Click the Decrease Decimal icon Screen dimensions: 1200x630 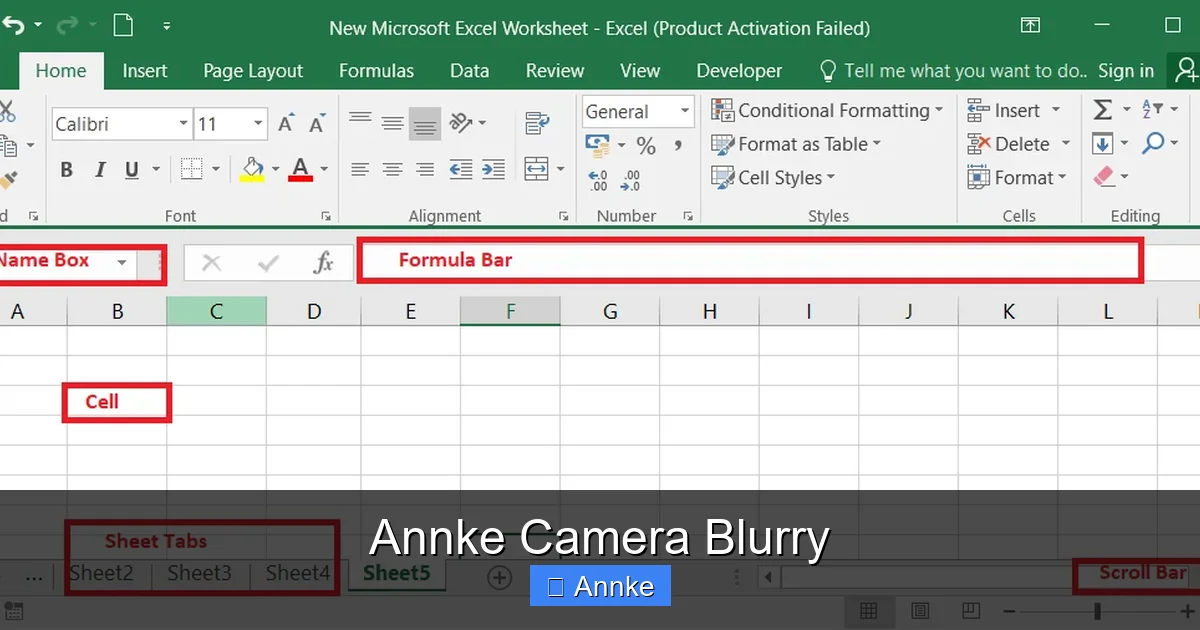pyautogui.click(x=631, y=180)
